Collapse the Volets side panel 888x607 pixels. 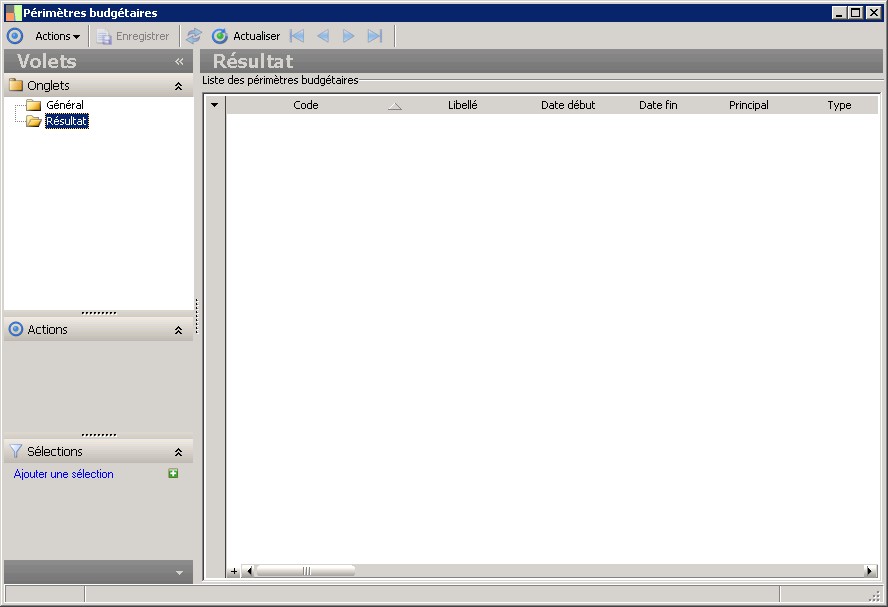pyautogui.click(x=179, y=61)
